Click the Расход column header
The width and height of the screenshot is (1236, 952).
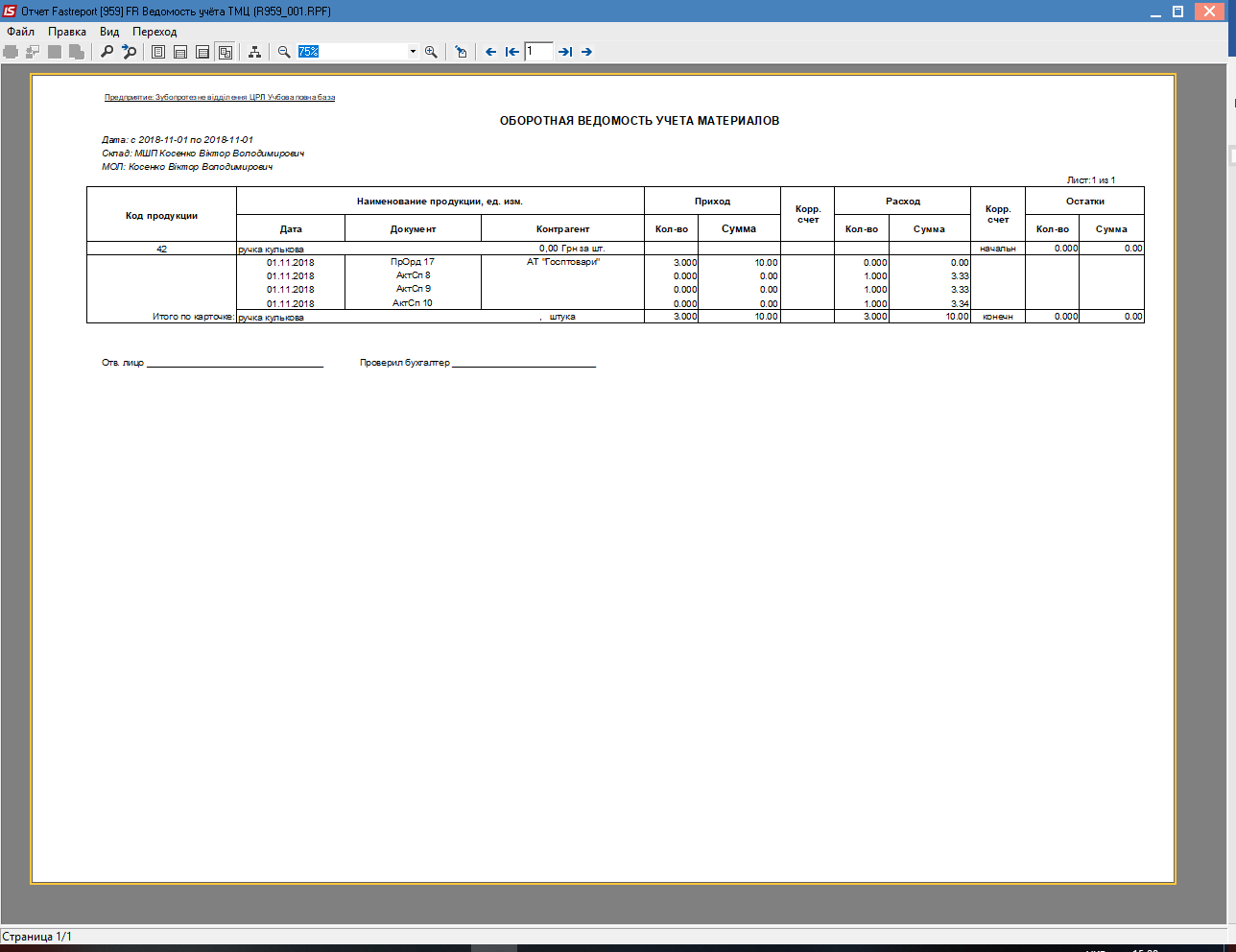tap(903, 202)
